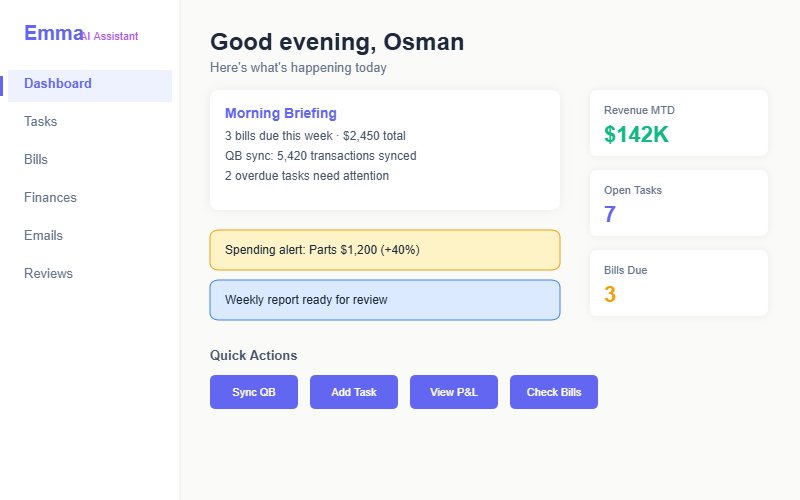Select Reviews in the sidebar
The image size is (800, 500).
tap(48, 274)
